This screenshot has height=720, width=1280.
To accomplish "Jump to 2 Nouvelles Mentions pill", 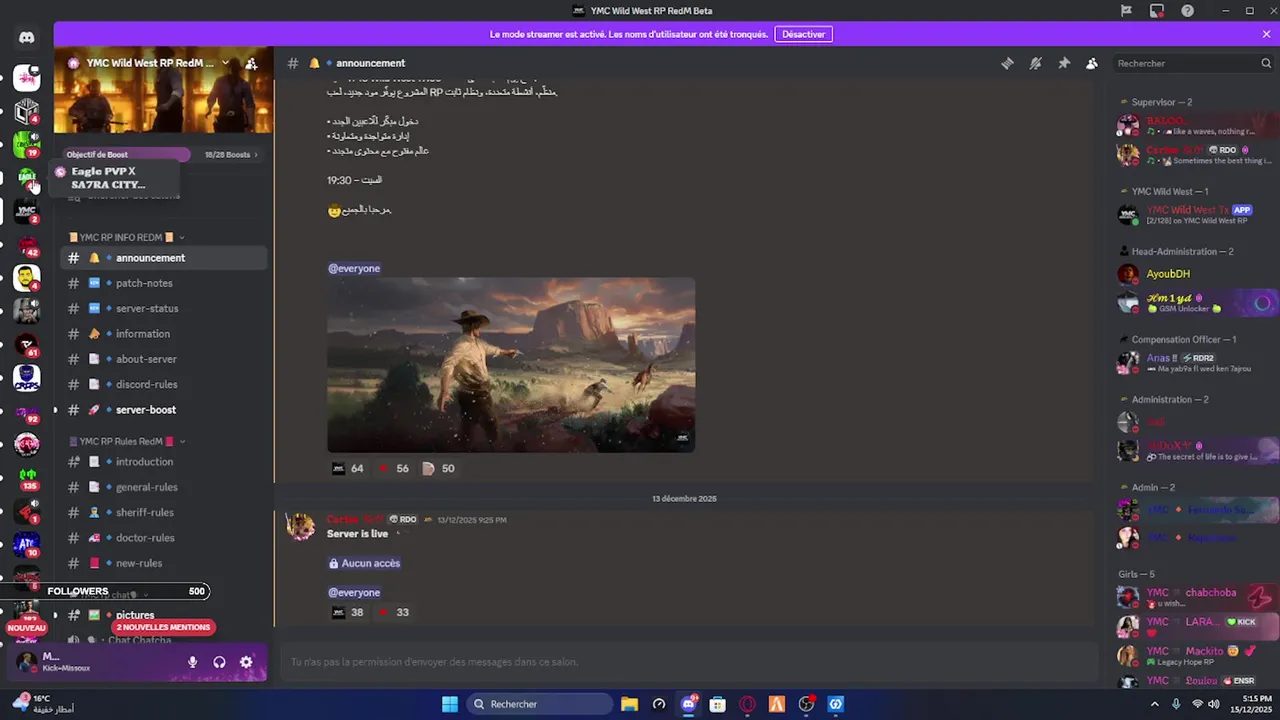I will click(x=163, y=628).
